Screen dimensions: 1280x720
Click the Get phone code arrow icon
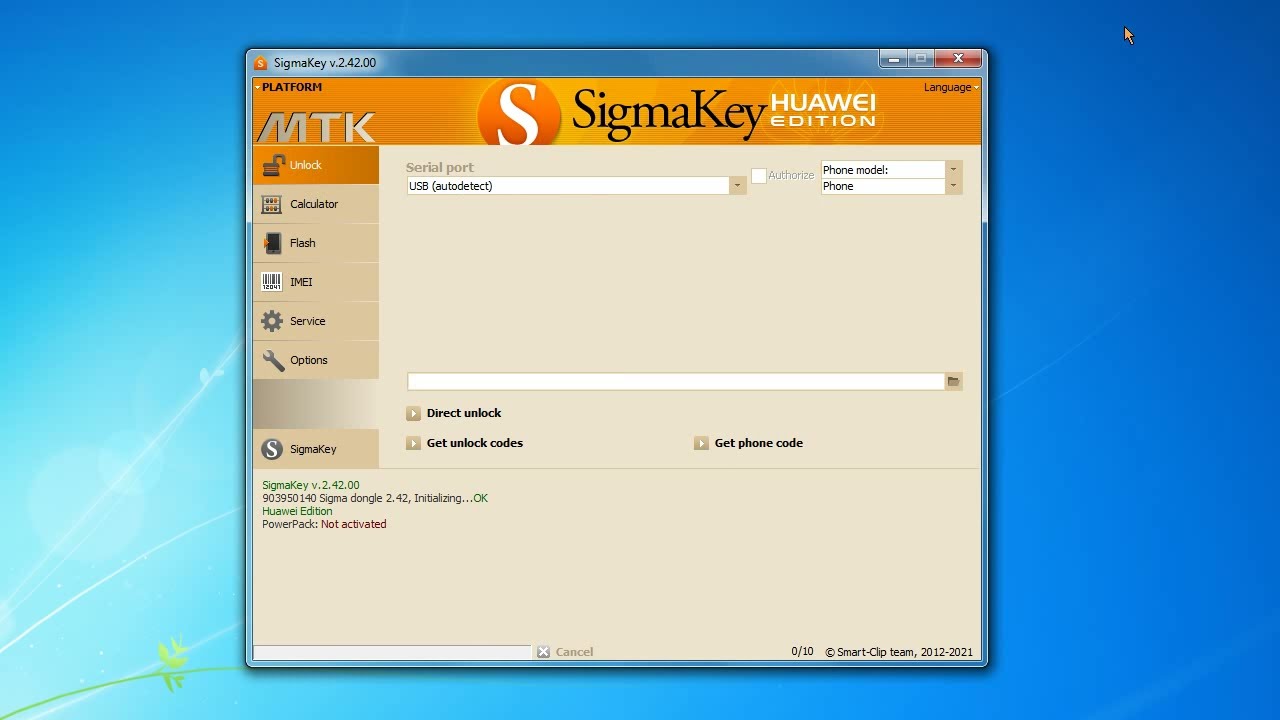click(x=701, y=443)
